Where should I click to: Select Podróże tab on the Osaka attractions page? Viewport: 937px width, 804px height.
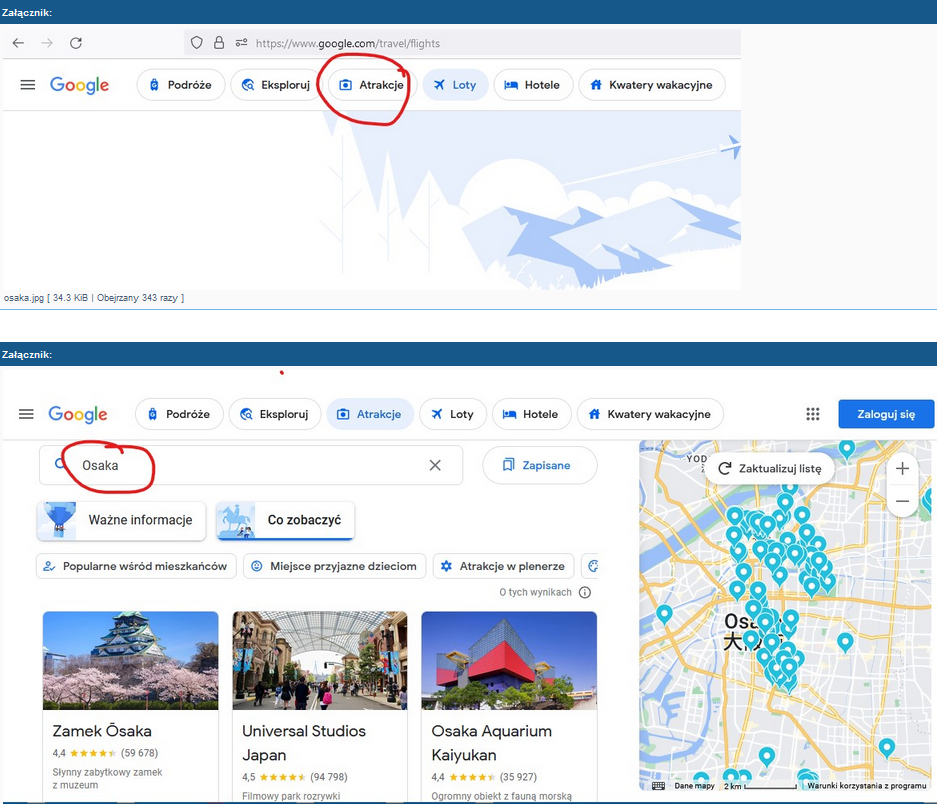click(x=179, y=414)
